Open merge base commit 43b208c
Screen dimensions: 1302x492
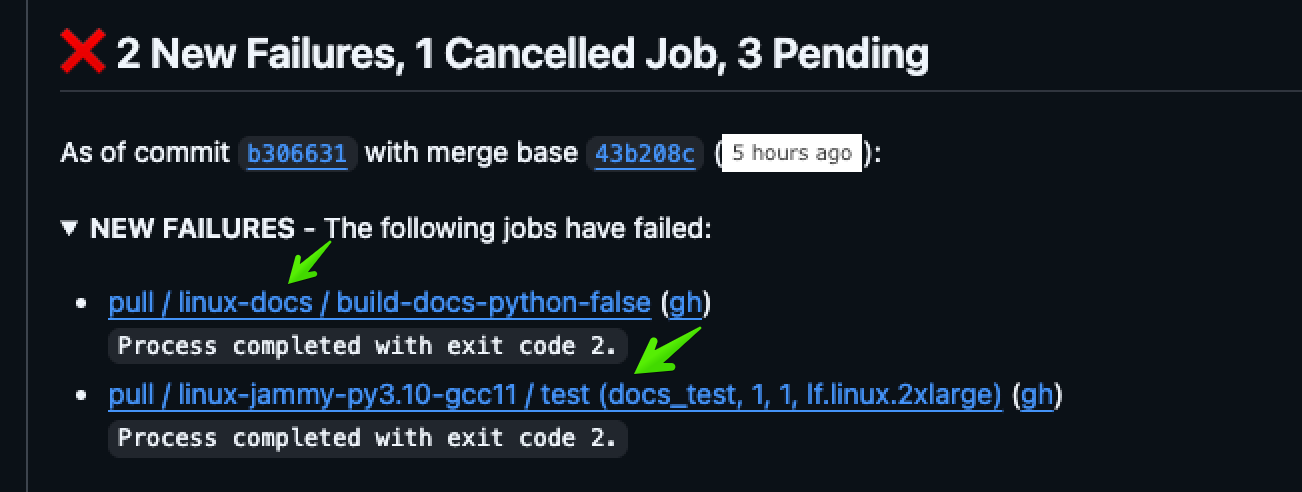(645, 154)
